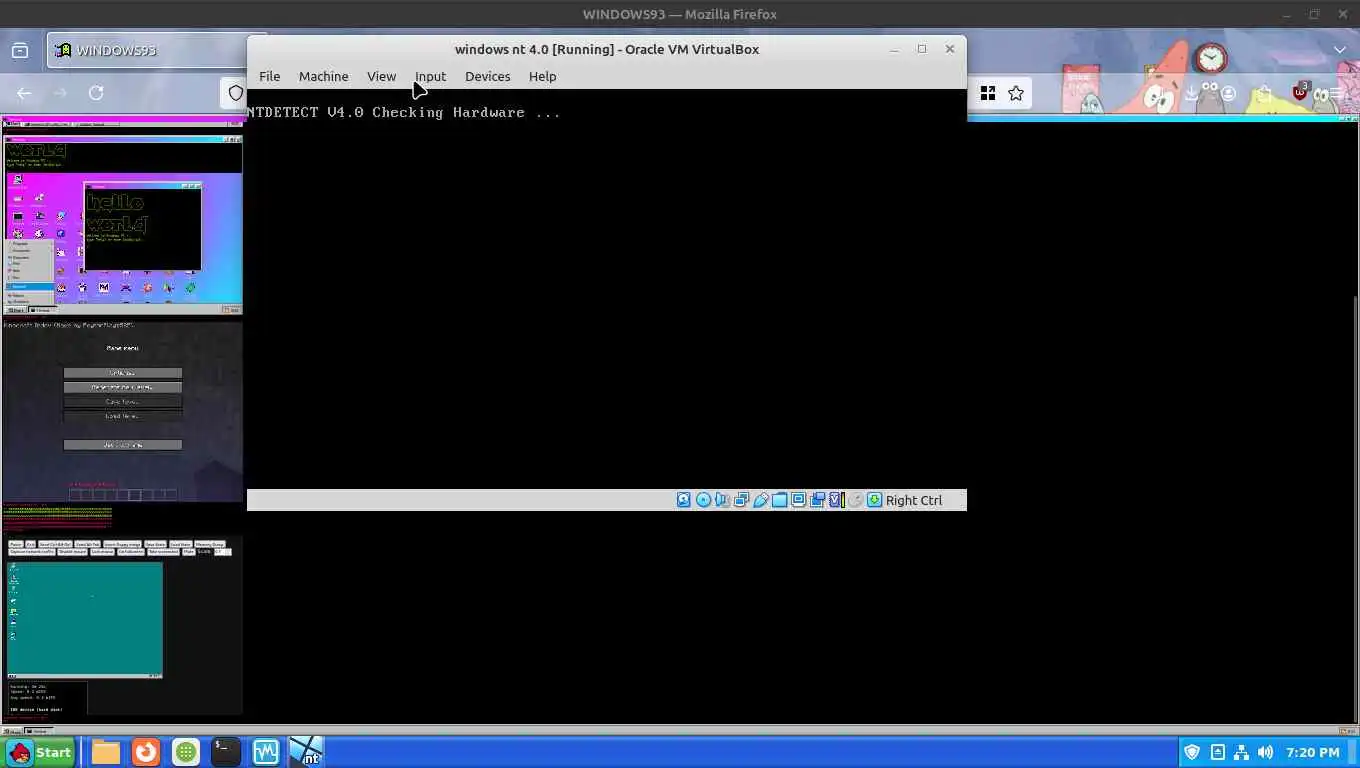
Task: Open the View menu in VirtualBox
Action: coord(381,76)
